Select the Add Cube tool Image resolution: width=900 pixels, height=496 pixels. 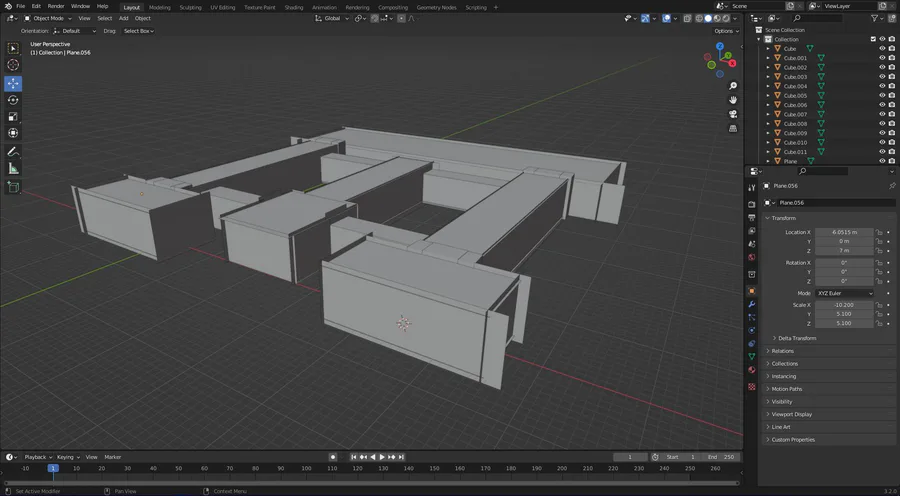coord(13,187)
